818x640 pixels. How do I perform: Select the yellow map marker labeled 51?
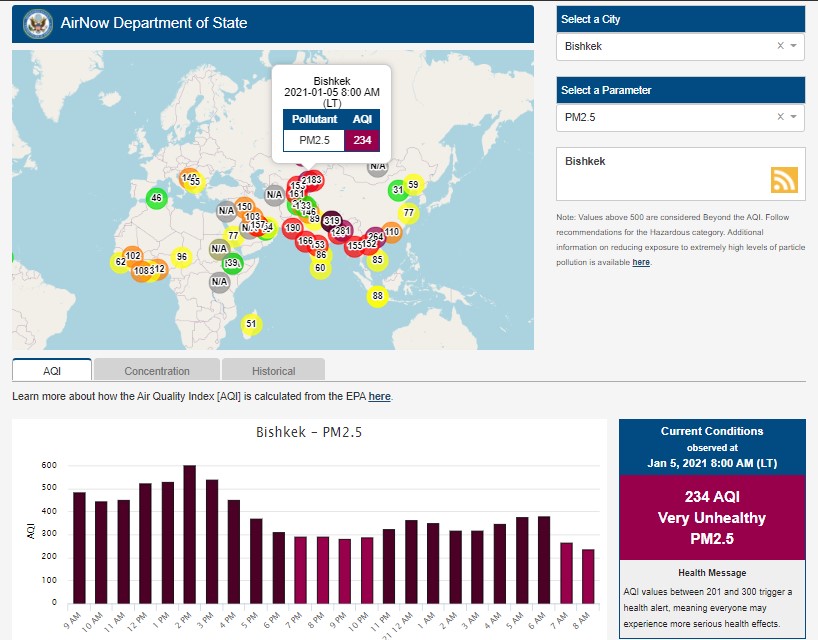[x=251, y=323]
